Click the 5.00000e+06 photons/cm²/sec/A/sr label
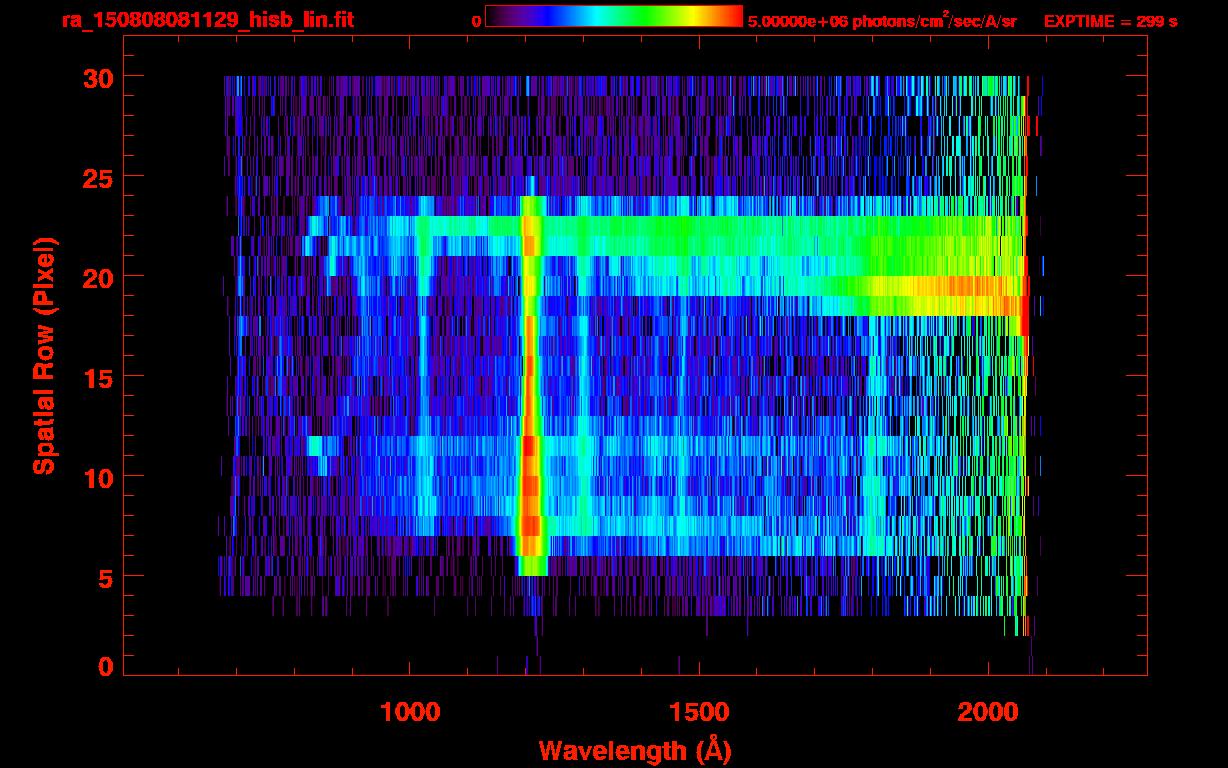This screenshot has height=768, width=1228. [x=882, y=20]
